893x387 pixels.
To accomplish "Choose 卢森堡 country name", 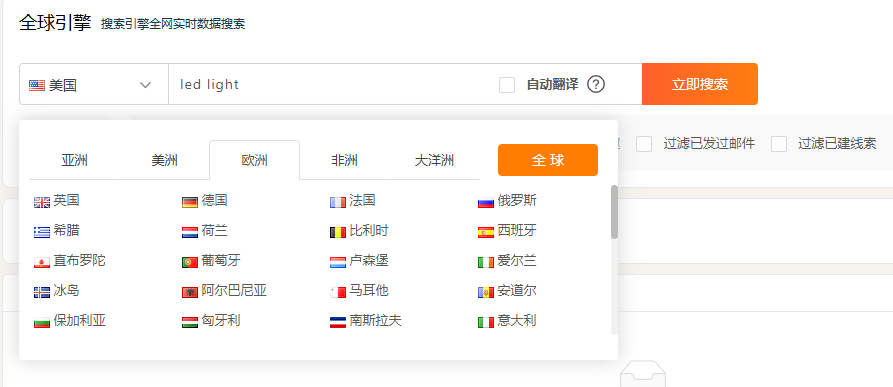I will pos(369,261).
